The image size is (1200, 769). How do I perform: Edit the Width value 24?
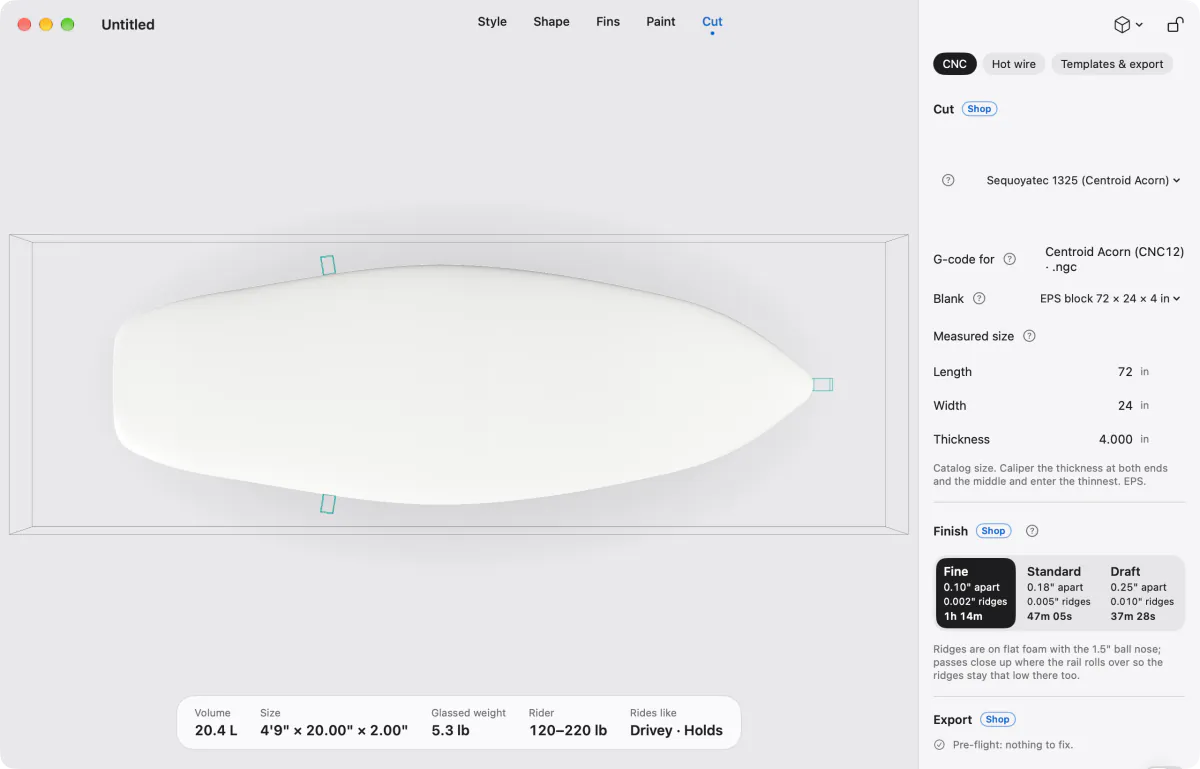click(x=1125, y=406)
